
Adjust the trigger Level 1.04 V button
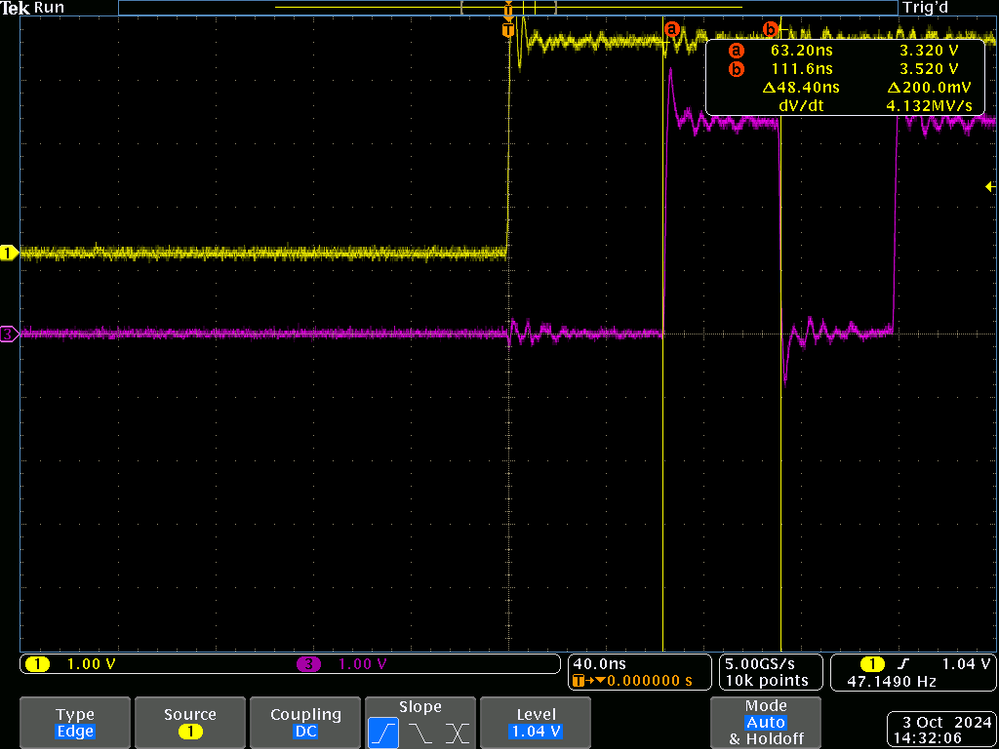coord(536,722)
